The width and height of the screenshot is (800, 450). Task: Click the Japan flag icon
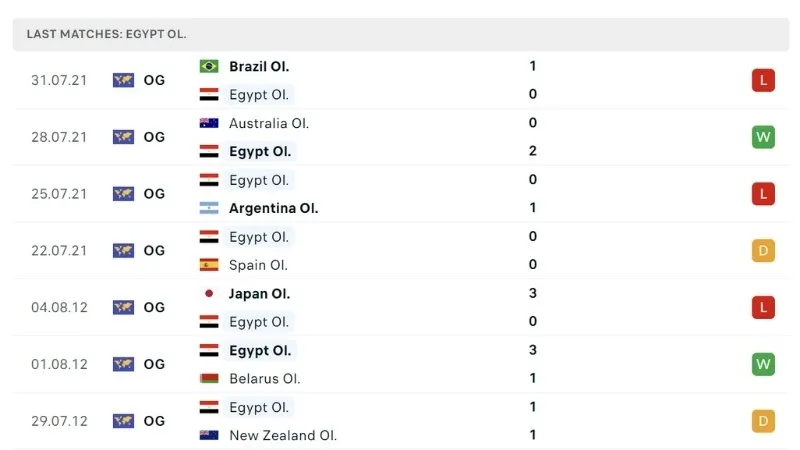pos(209,294)
